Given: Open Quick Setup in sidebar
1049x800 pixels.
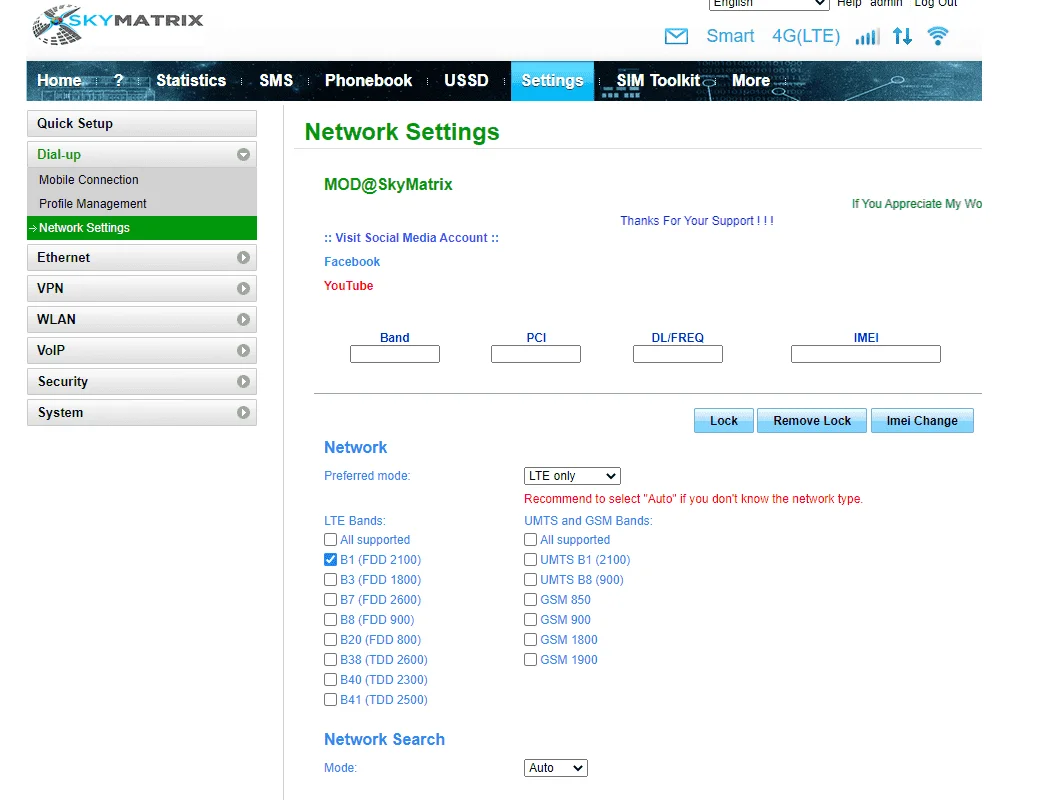Looking at the screenshot, I should tap(142, 124).
